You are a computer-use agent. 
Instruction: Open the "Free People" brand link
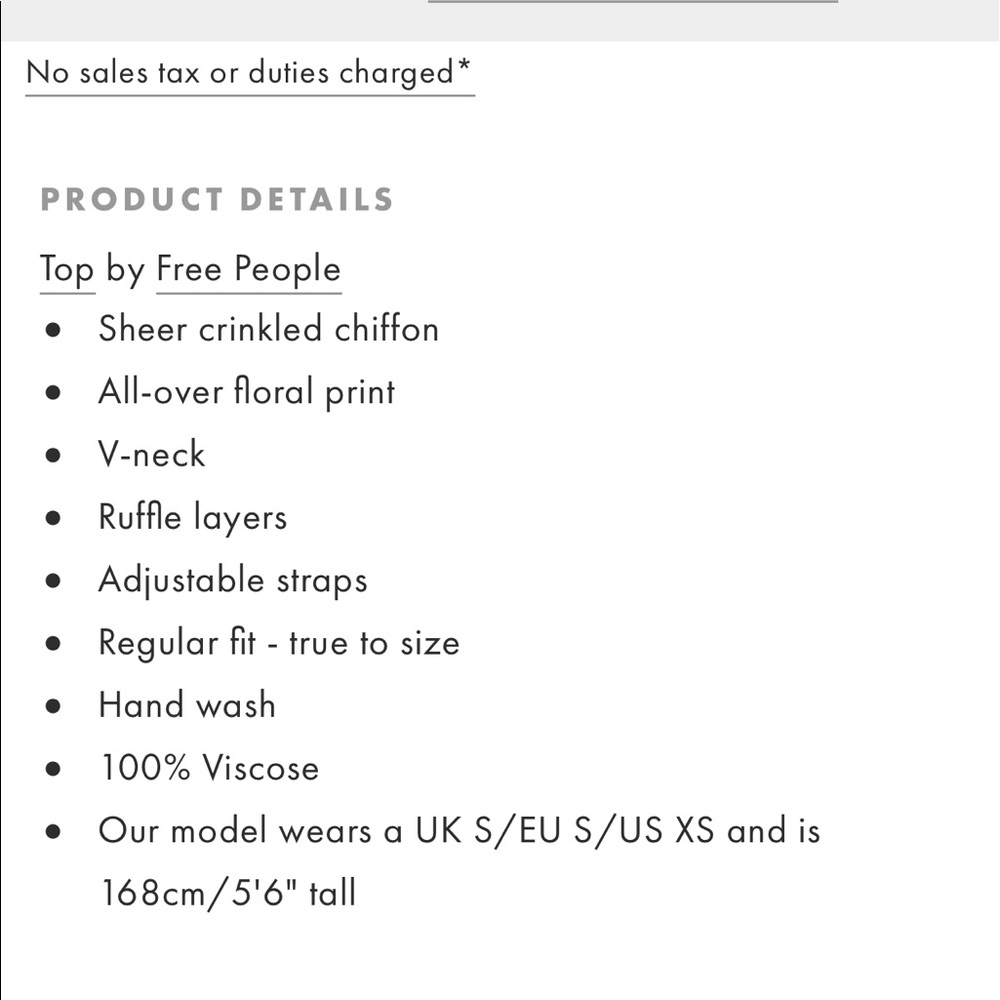coord(248,270)
